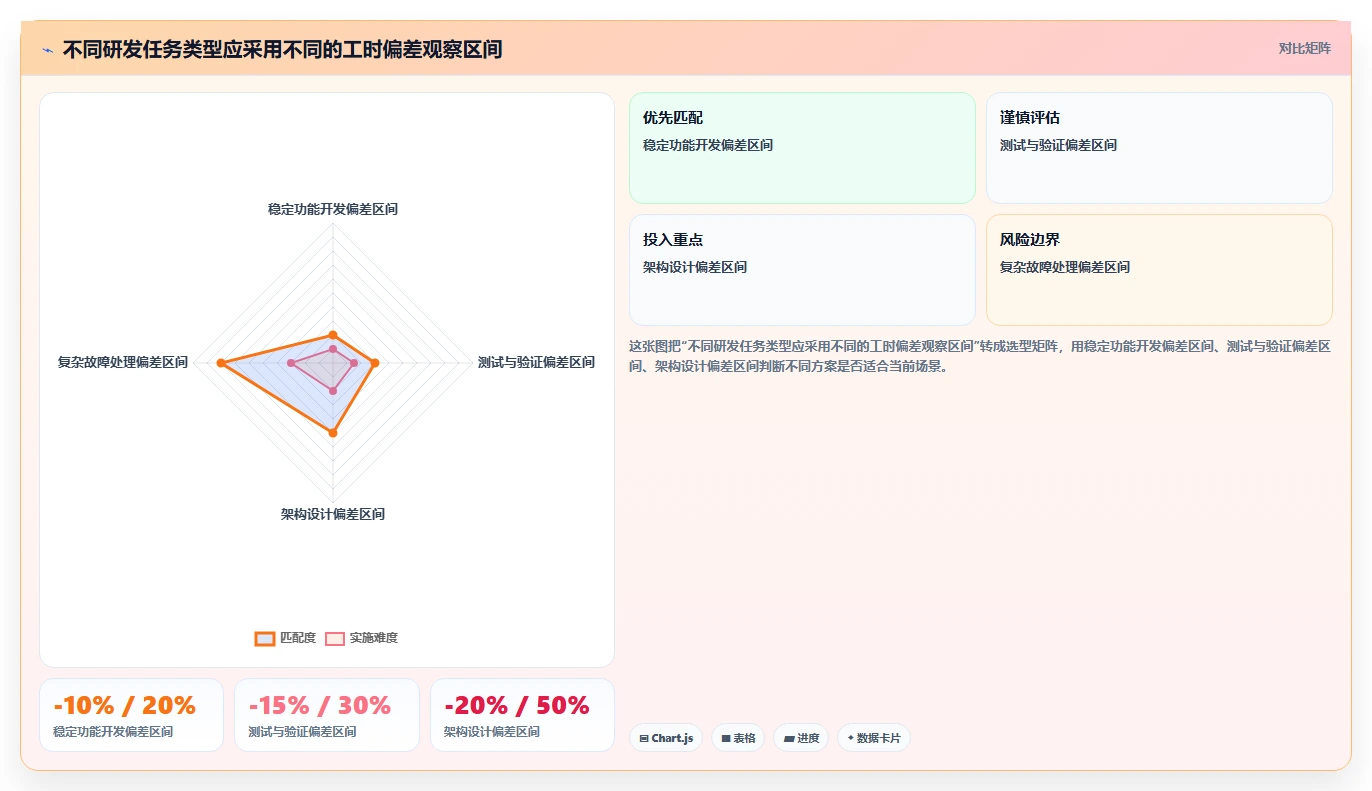Click the page title 不同研发任务类型应采用不同的工时偏差观察区间
This screenshot has width=1372, height=791.
tap(282, 49)
